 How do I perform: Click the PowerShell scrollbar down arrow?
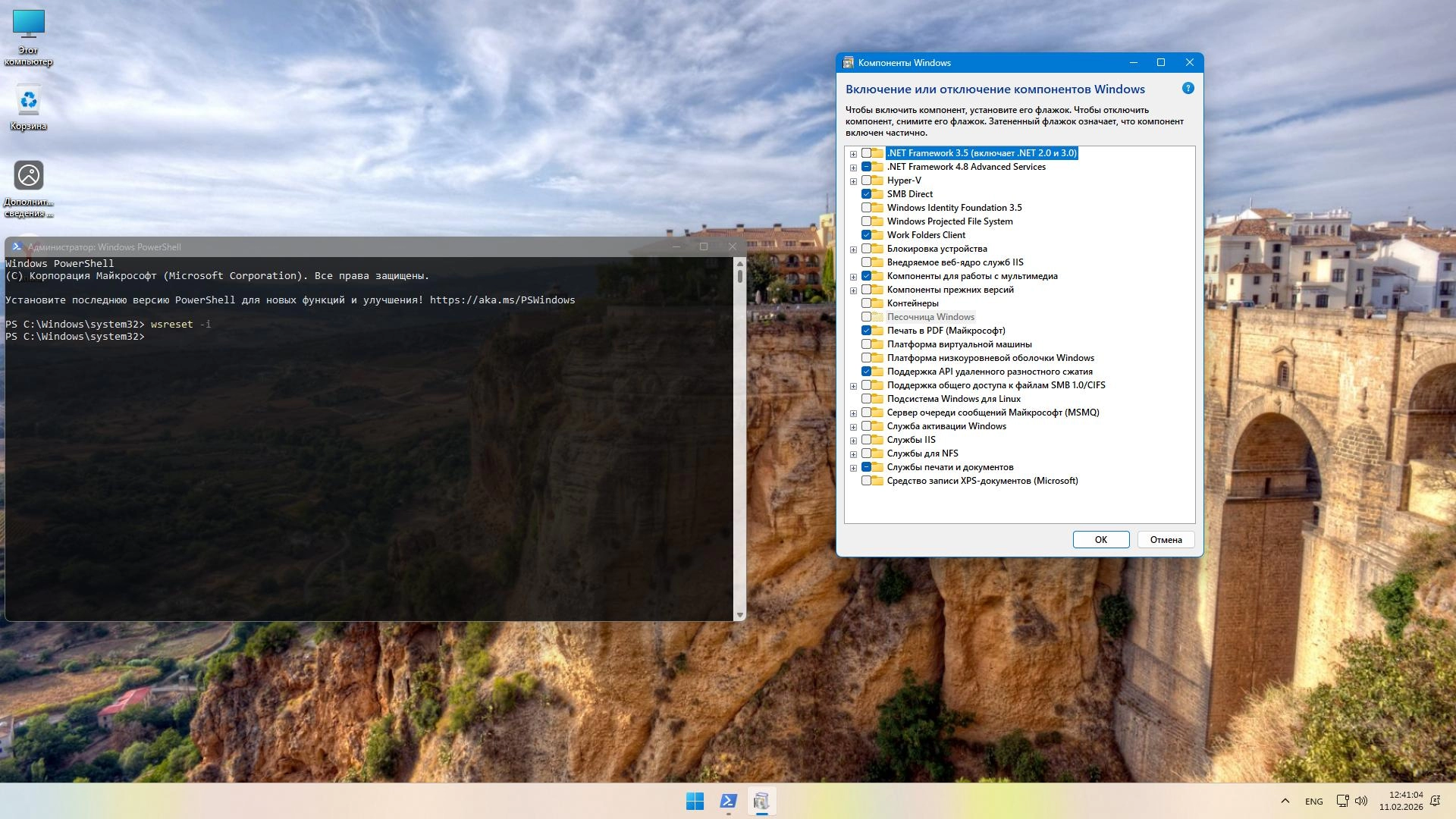click(739, 615)
